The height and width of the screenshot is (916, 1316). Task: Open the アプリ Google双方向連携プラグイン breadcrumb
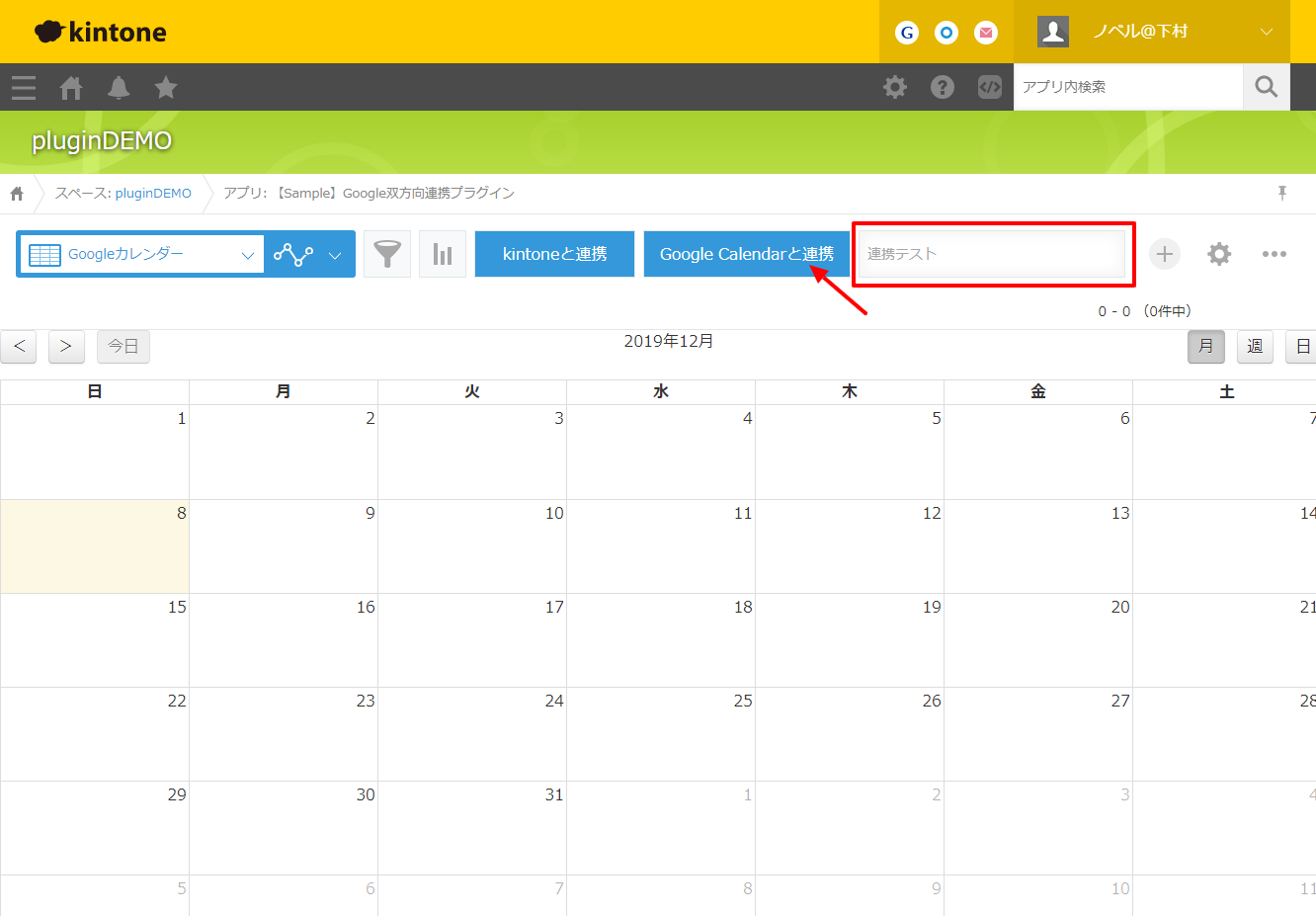[369, 194]
